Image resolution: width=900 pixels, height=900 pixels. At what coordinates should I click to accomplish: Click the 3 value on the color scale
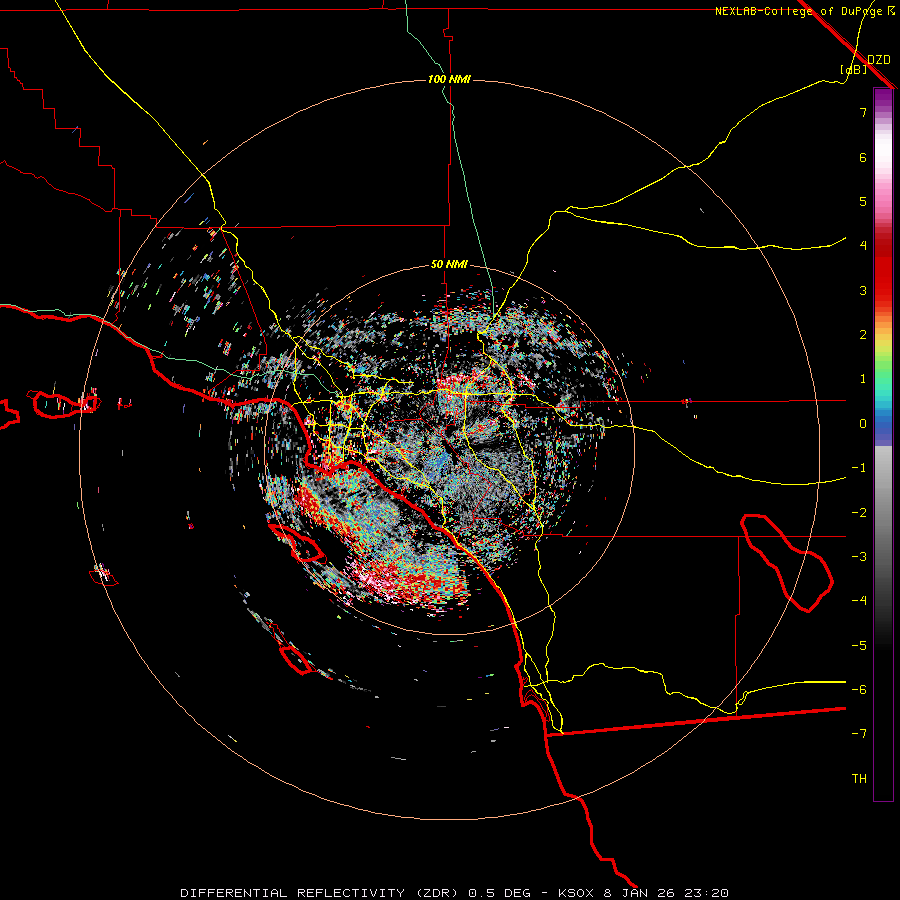pyautogui.click(x=863, y=290)
